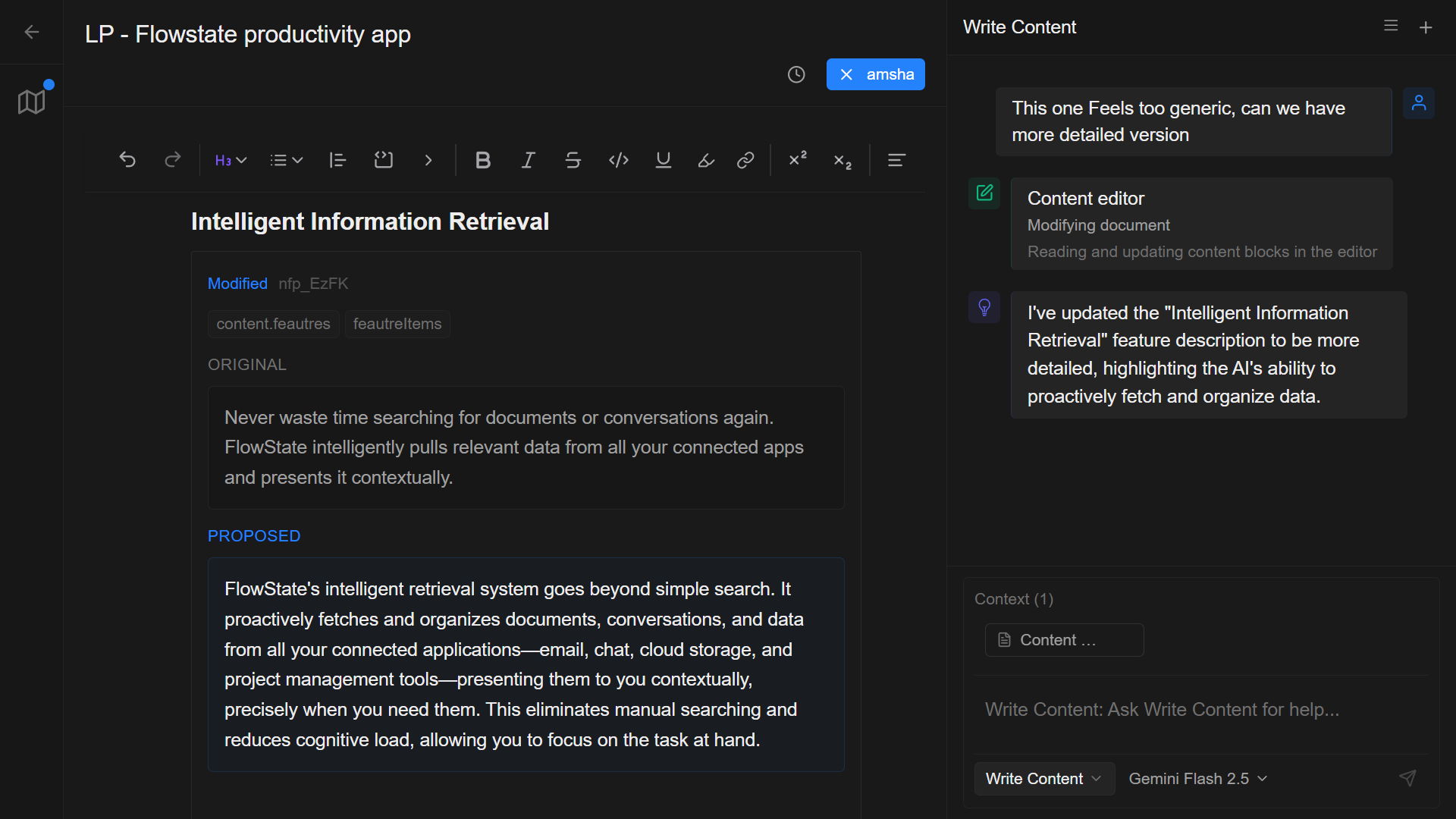Click the ORIGINAL text block
Viewport: 1456px width, 819px height.
pos(526,447)
